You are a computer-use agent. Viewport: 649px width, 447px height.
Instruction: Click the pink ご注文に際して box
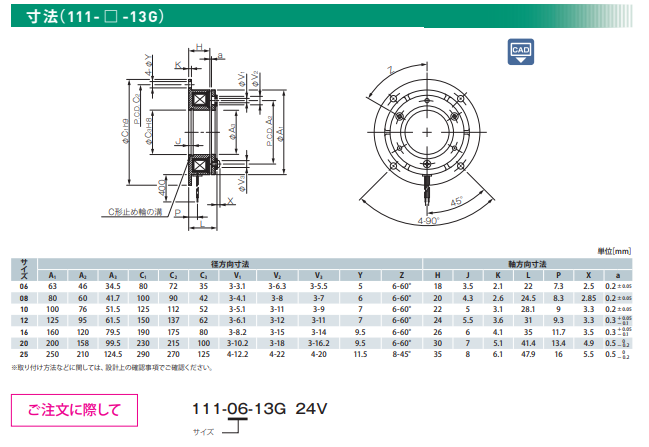74,408
